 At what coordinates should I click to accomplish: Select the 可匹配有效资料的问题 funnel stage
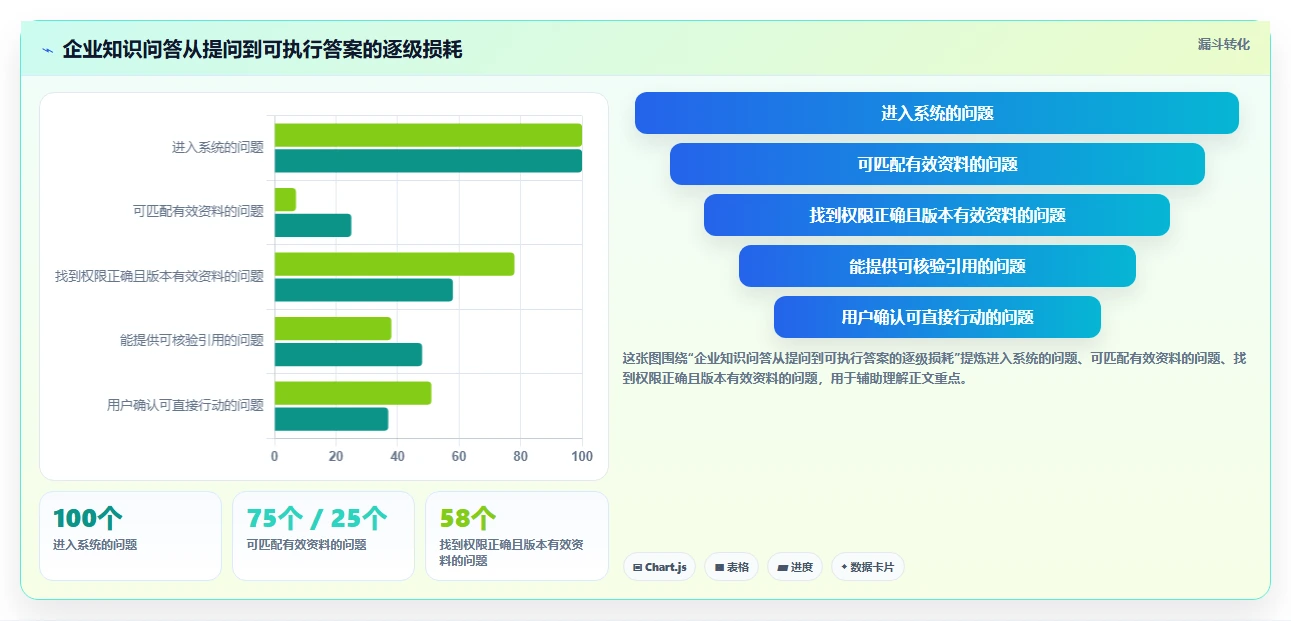937,164
